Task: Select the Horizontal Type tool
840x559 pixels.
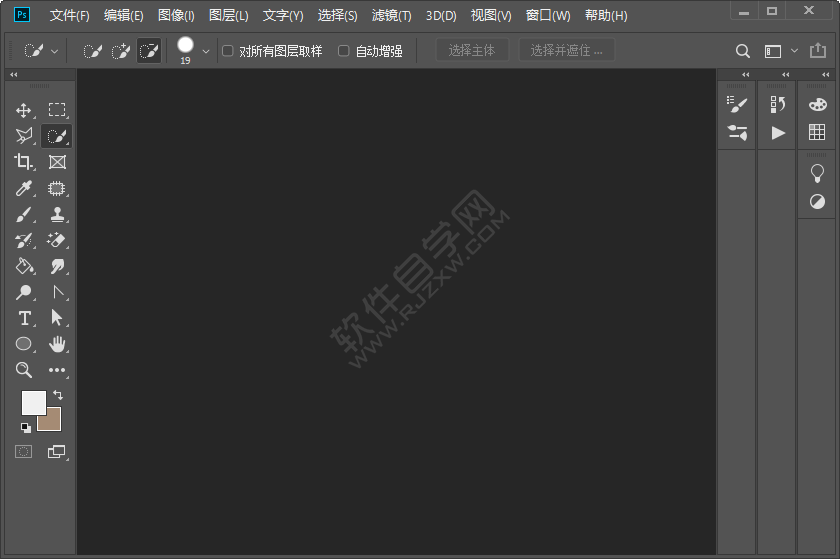Action: click(x=24, y=318)
